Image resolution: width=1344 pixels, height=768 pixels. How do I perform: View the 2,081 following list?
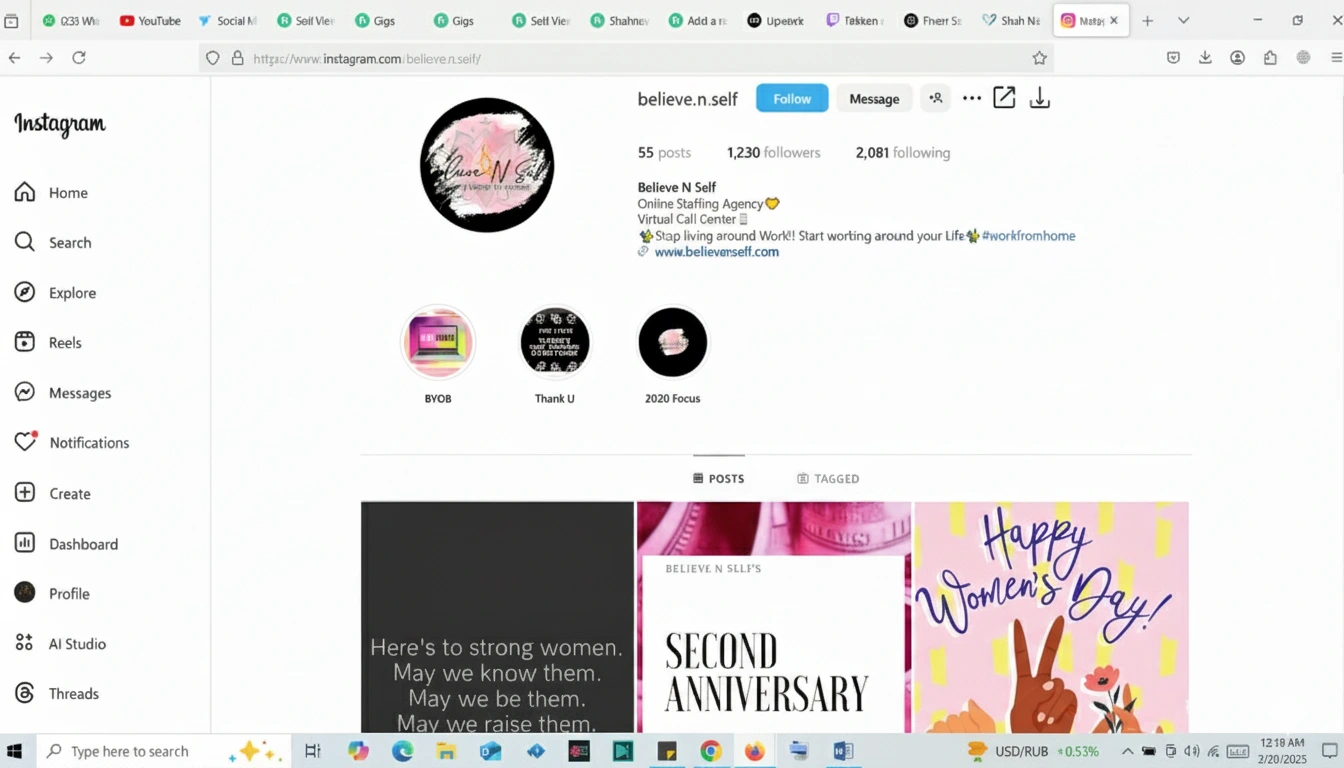pyautogui.click(x=903, y=153)
